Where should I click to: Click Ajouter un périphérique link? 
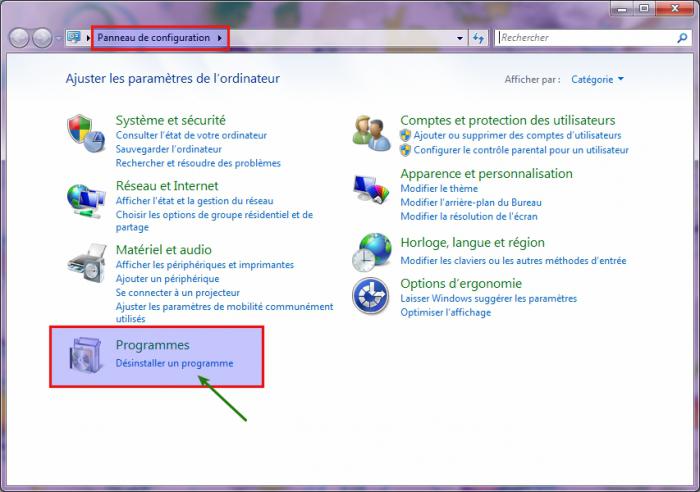coord(167,279)
